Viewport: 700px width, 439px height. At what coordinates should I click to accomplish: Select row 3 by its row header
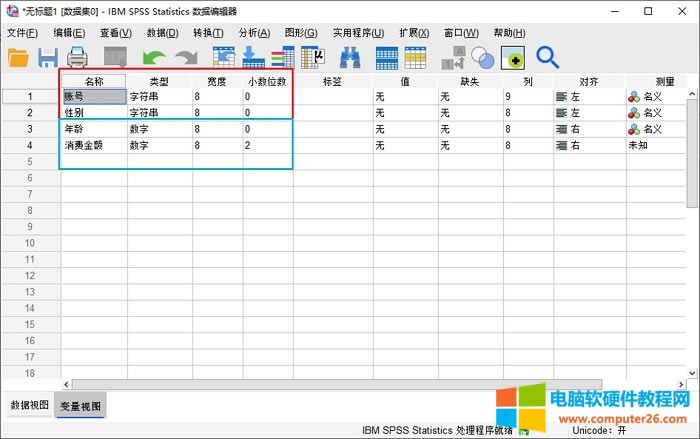tap(30, 129)
